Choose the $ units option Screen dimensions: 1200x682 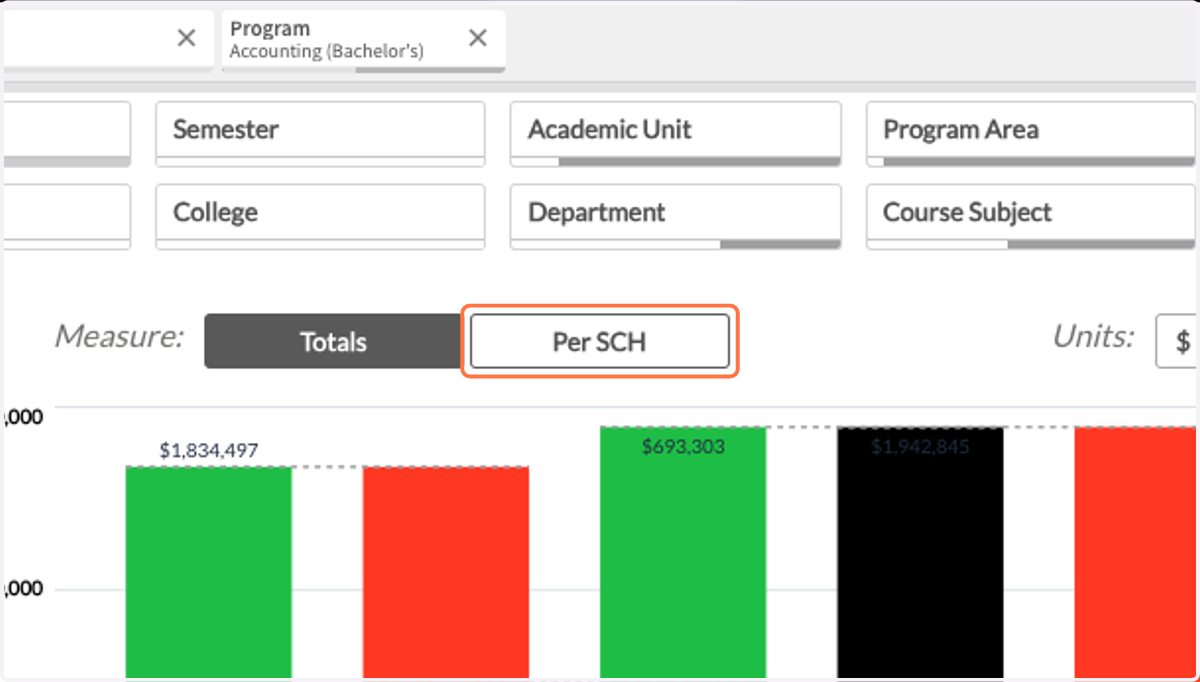coord(1178,342)
